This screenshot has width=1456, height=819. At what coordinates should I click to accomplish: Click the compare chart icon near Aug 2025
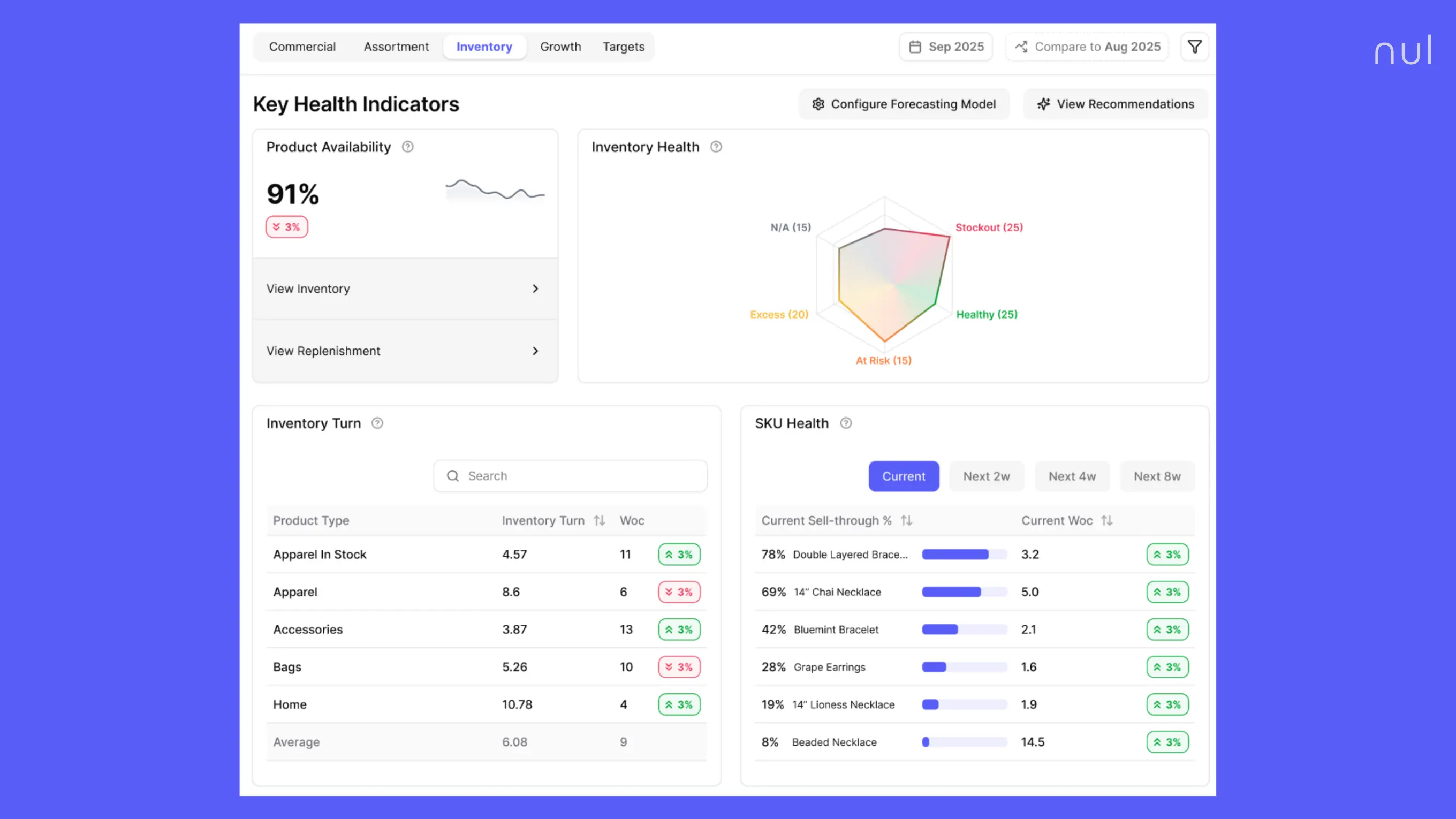(1021, 47)
